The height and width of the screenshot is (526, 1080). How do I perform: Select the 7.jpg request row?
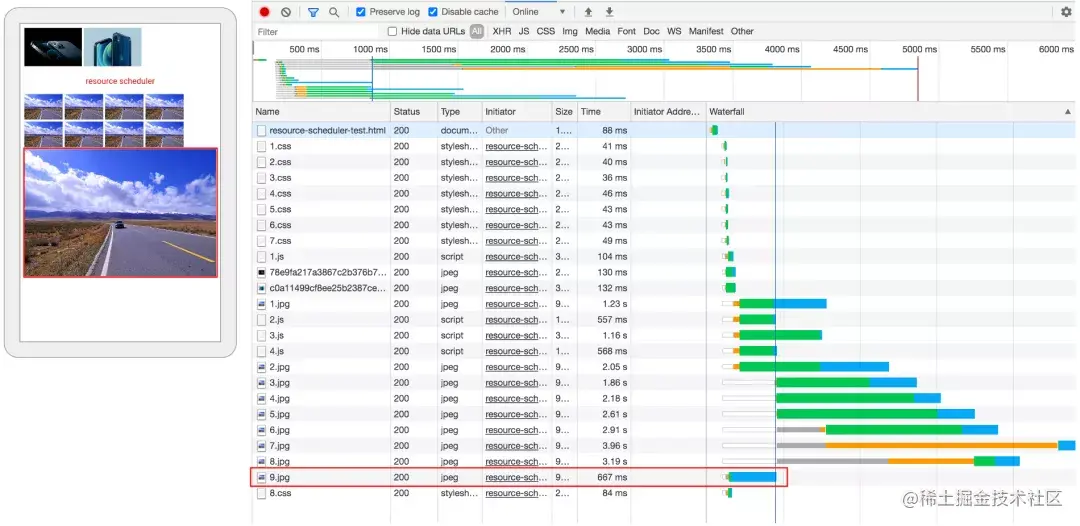point(664,446)
